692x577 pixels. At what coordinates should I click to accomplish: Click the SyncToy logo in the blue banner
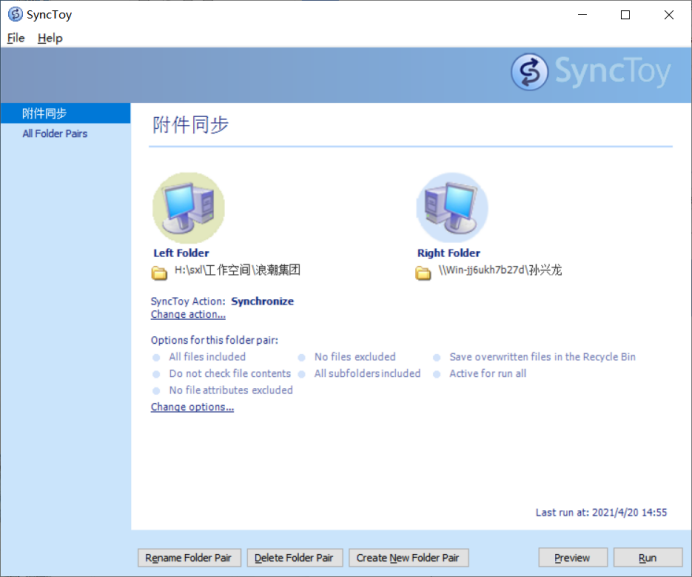(591, 72)
